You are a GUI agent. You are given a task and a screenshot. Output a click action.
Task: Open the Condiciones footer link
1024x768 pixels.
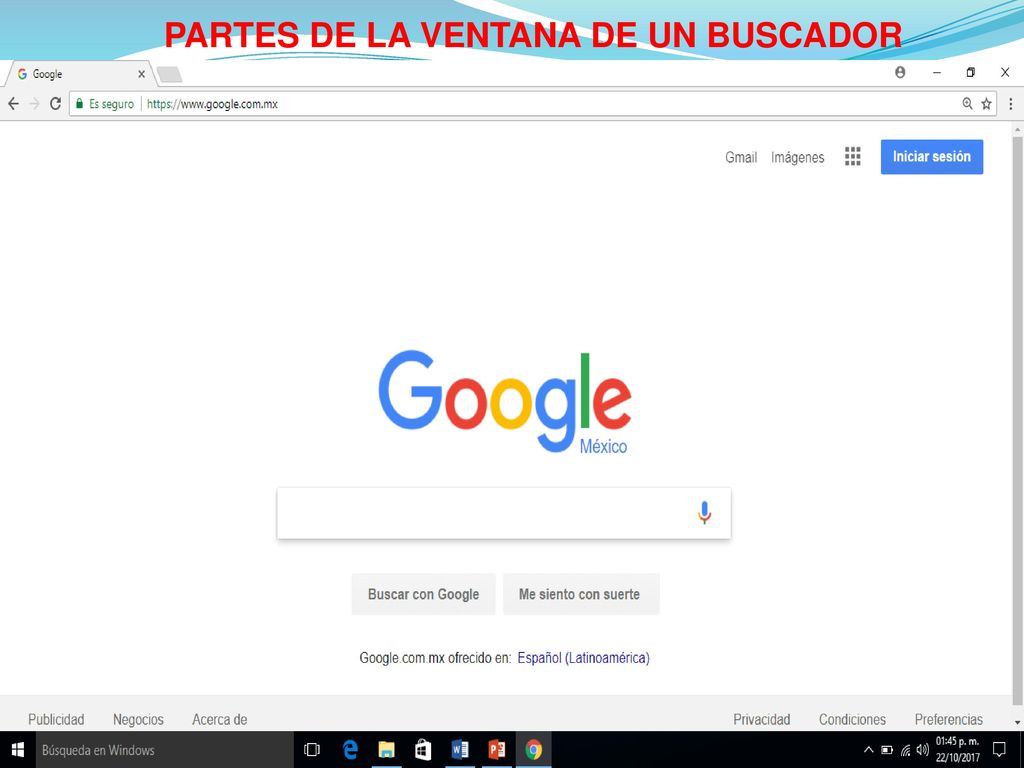852,719
